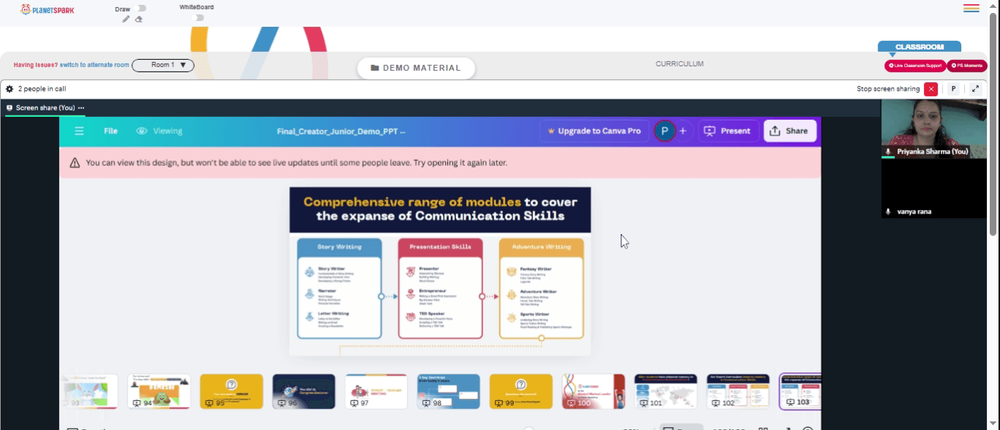Click the red stop sharing X

(x=931, y=89)
